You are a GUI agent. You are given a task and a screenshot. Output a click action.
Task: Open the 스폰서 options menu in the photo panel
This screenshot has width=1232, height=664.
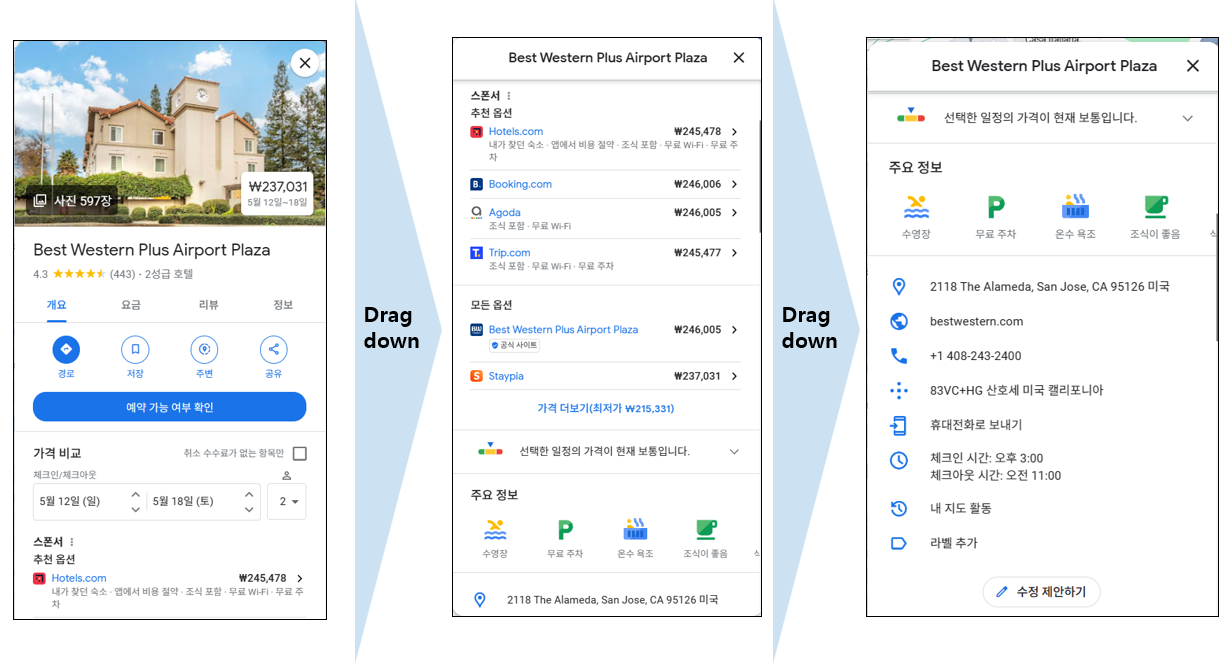click(x=71, y=542)
